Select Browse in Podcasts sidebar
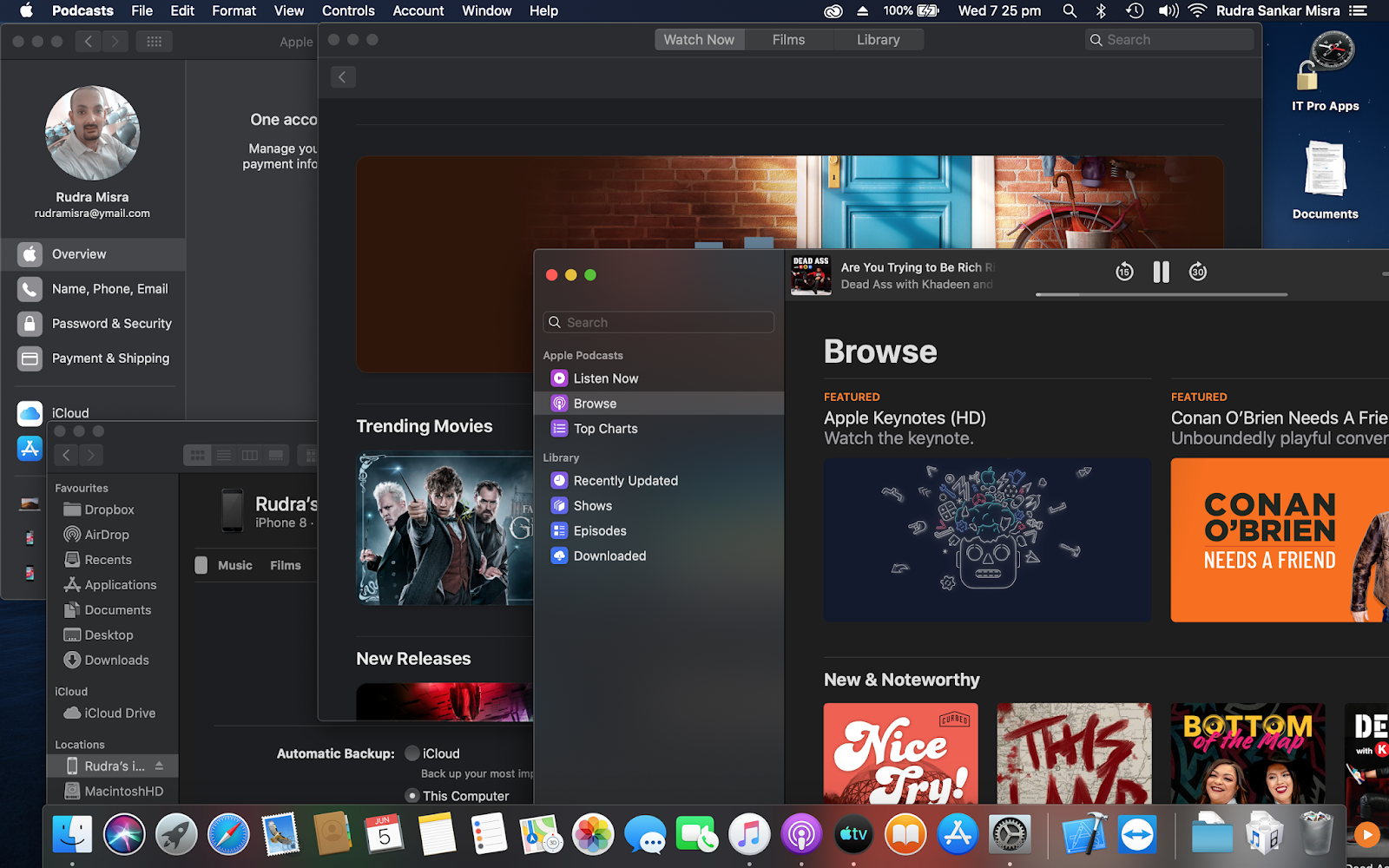The image size is (1389, 868). 659,404
